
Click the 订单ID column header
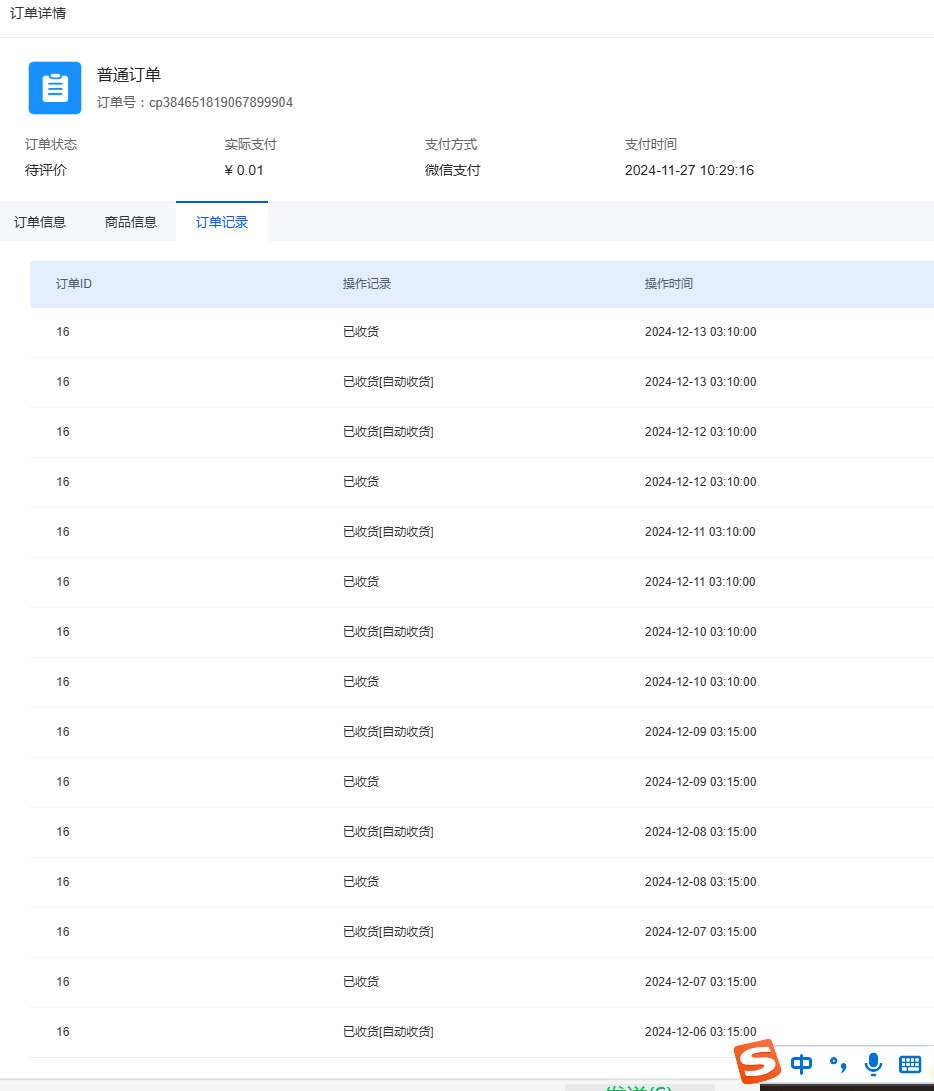click(74, 284)
